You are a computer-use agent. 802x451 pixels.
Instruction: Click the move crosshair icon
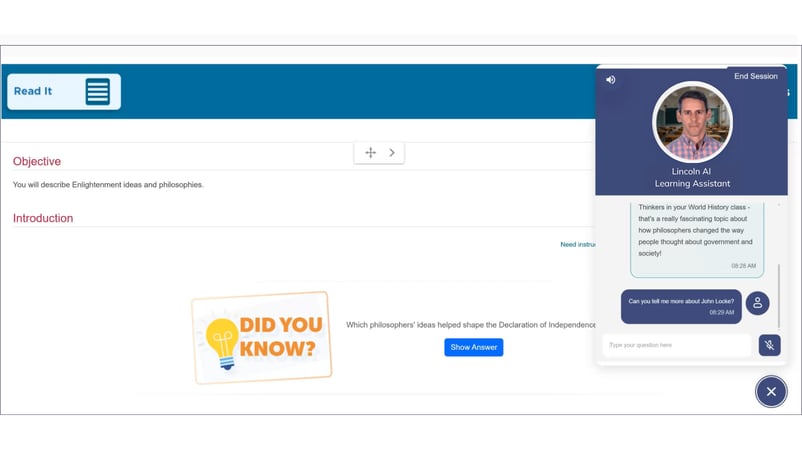tap(370, 153)
